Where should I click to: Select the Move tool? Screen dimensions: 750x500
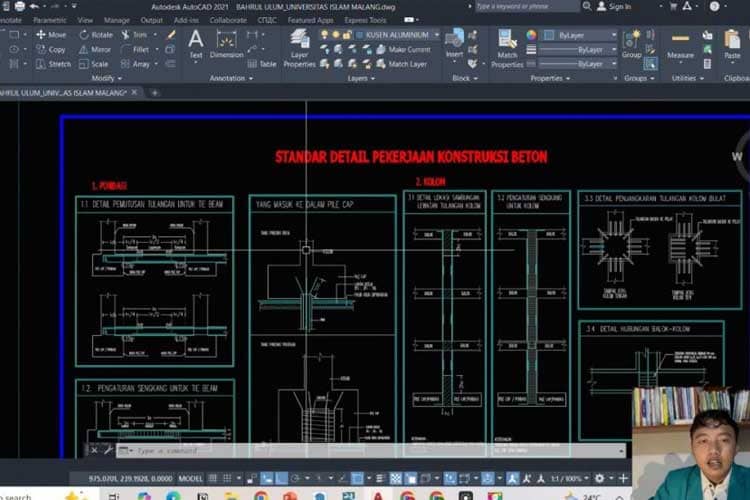[51, 34]
